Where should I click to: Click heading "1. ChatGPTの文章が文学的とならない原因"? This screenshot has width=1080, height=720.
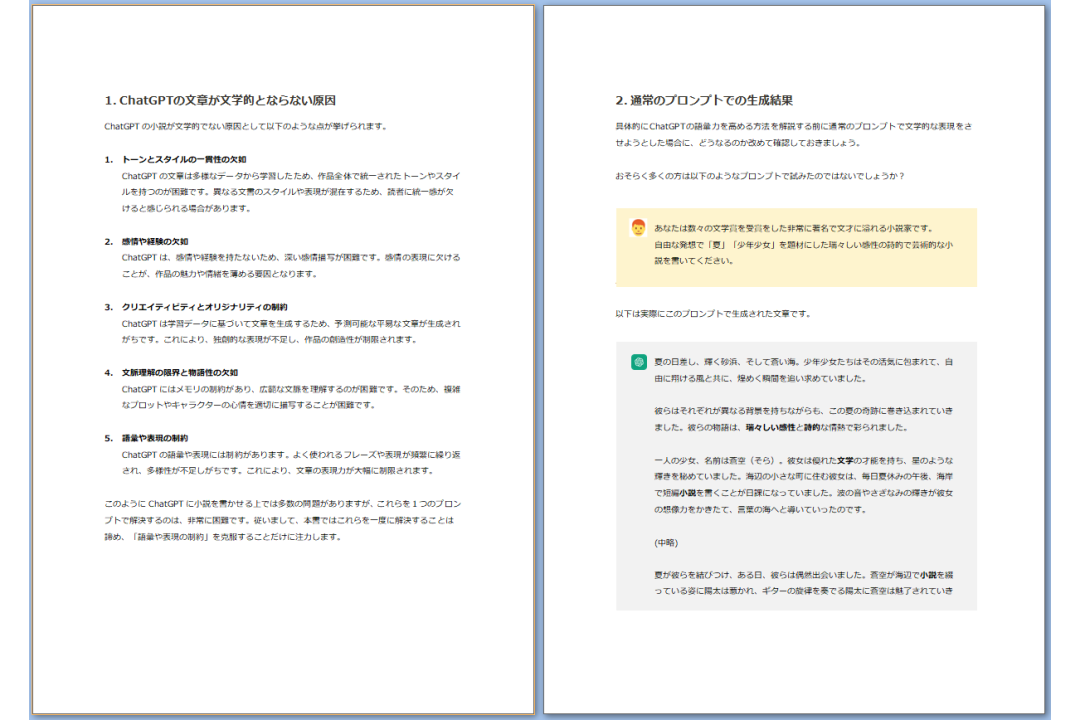[x=220, y=101]
